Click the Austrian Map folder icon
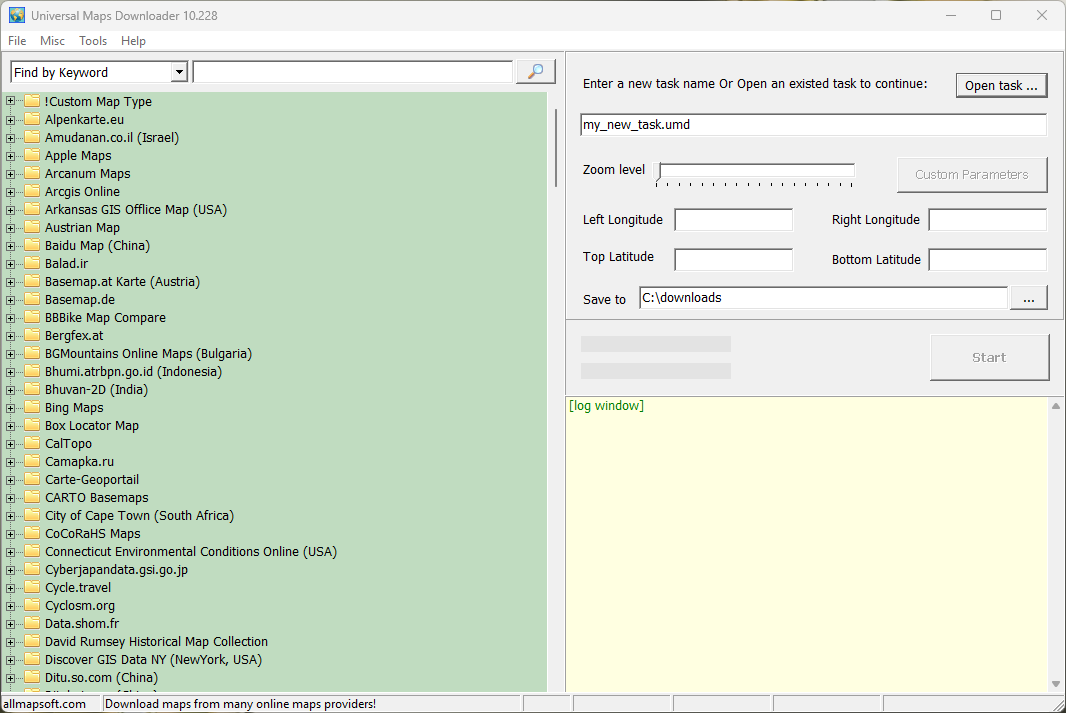The width and height of the screenshot is (1066, 713). click(32, 227)
